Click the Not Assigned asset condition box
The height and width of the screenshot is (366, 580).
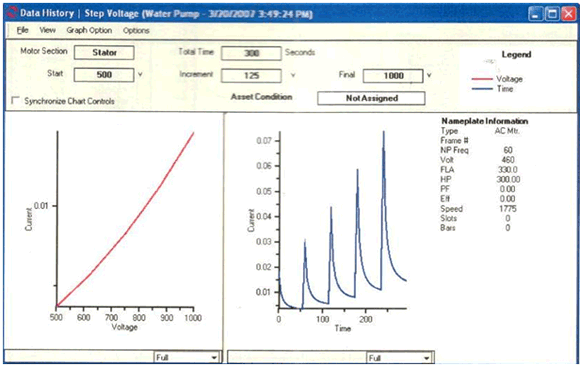(x=371, y=98)
